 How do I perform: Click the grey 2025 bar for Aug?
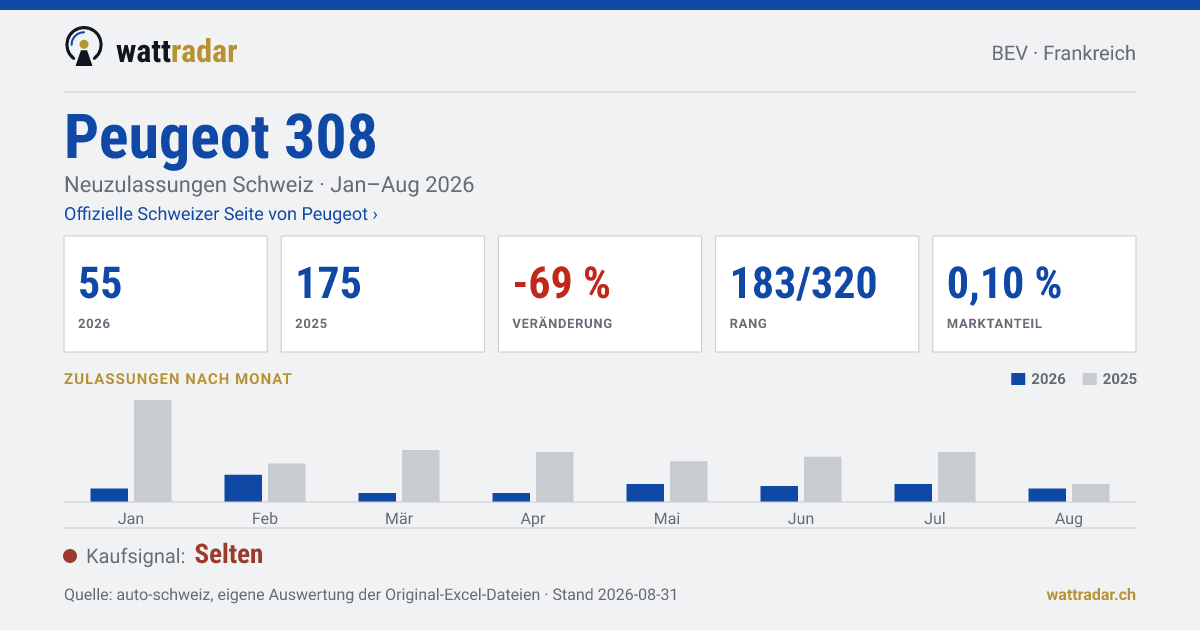[x=1091, y=493]
